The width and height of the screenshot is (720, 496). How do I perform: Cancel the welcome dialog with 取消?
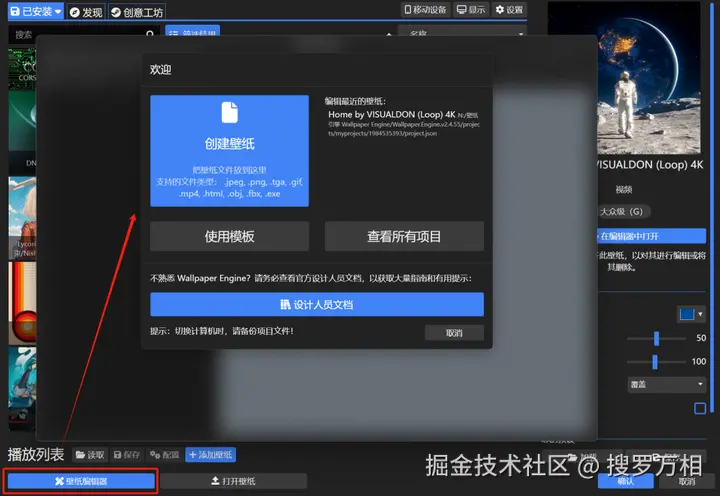point(454,333)
